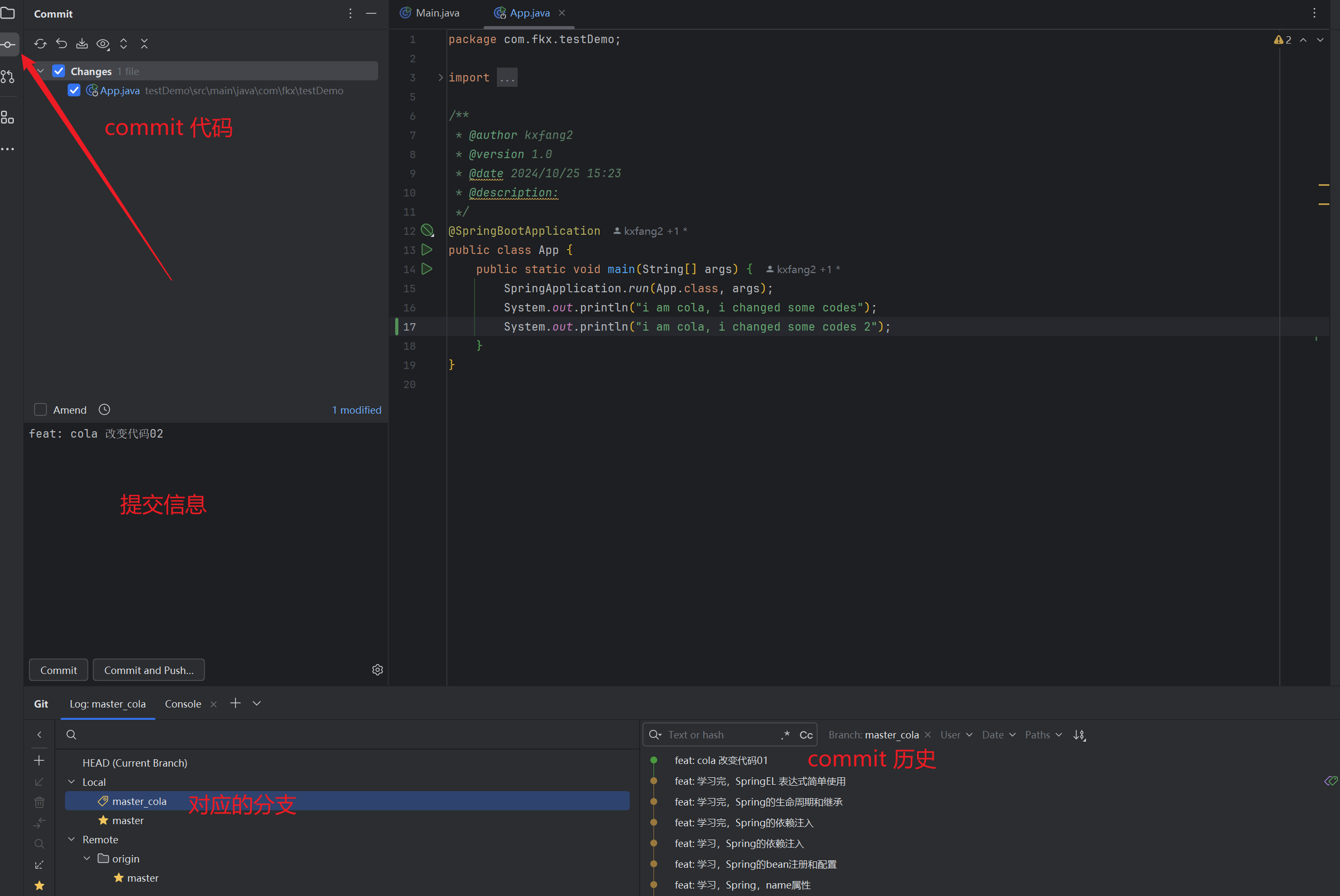The image size is (1340, 896).
Task: Expand the folded import block
Action: (440, 78)
